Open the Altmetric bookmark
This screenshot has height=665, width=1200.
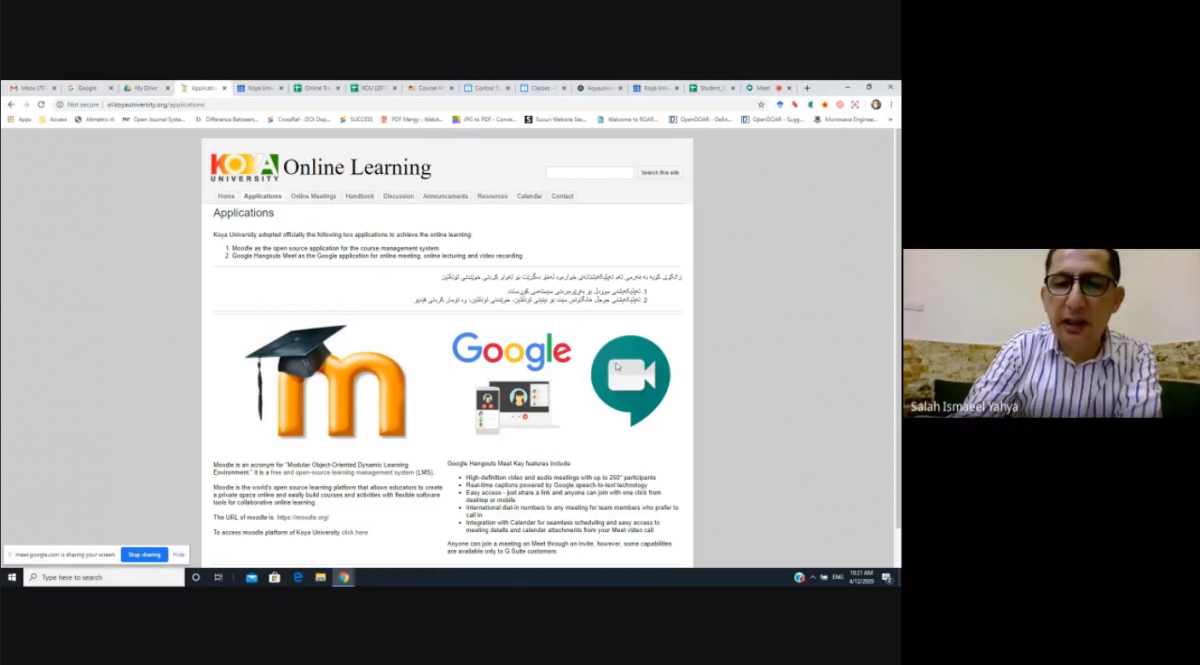pos(95,119)
